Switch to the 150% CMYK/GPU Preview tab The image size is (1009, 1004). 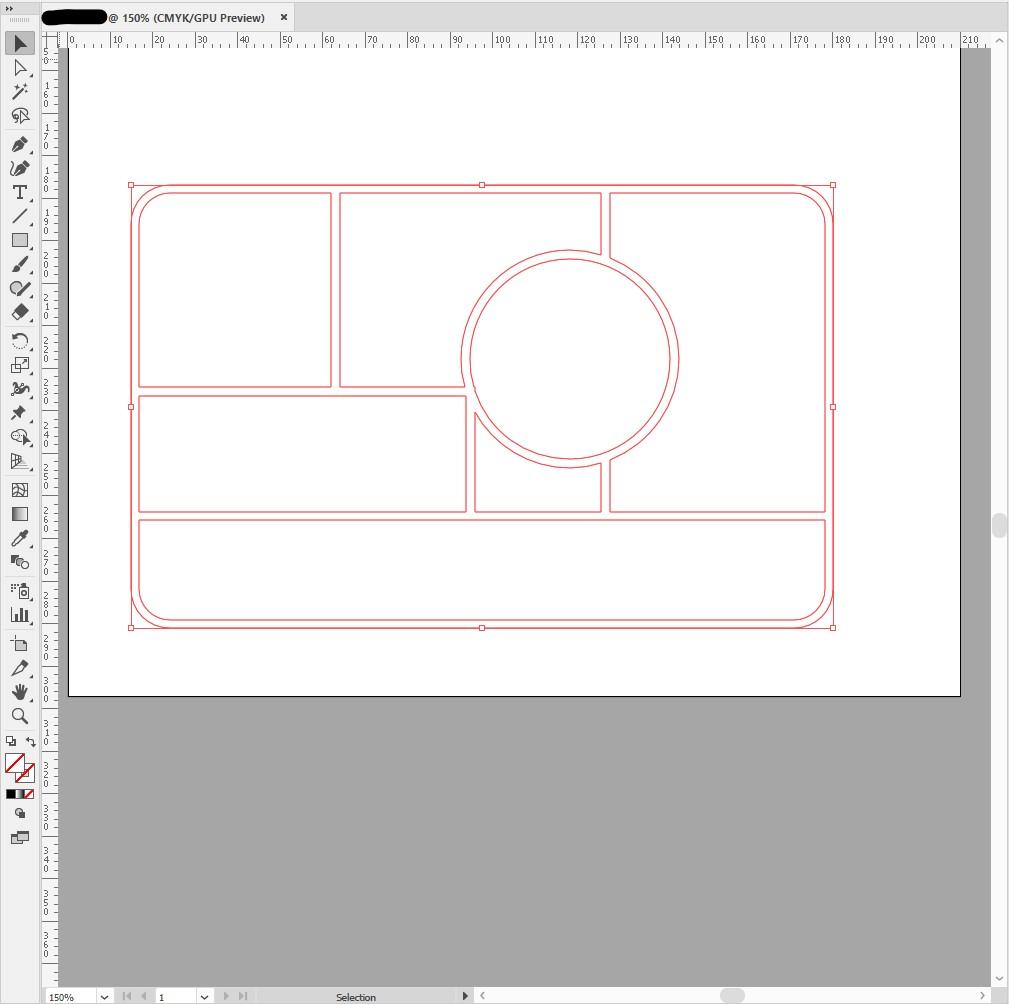pos(168,17)
